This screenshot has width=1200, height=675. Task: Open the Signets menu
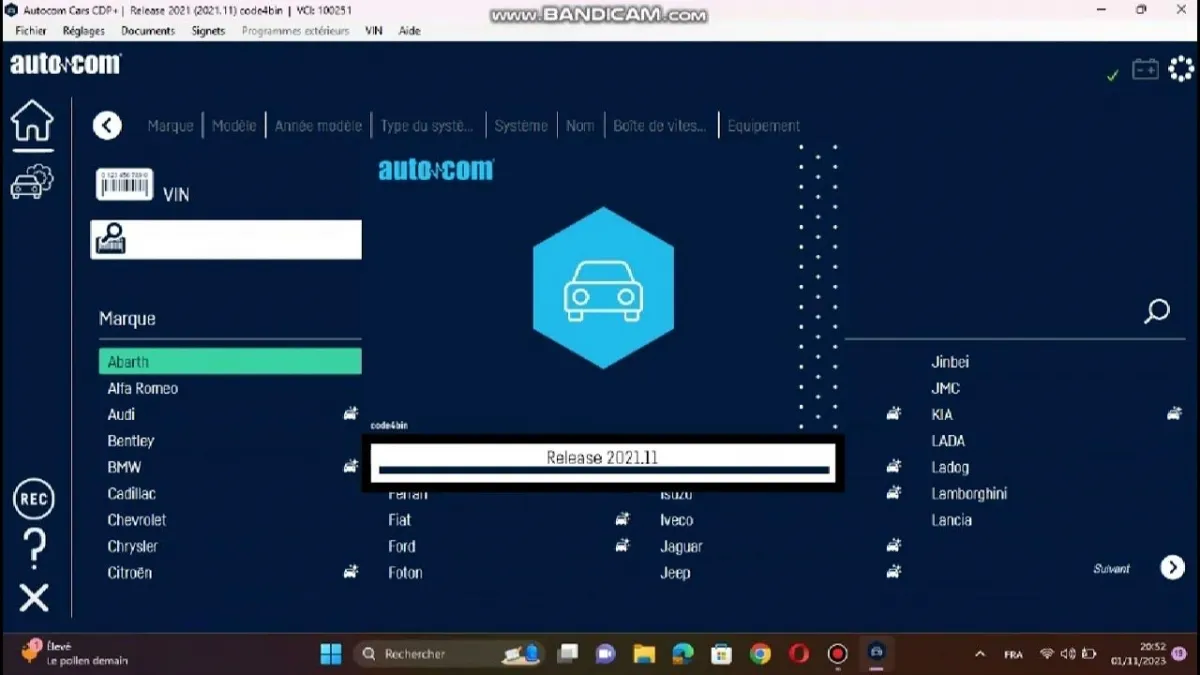point(208,31)
